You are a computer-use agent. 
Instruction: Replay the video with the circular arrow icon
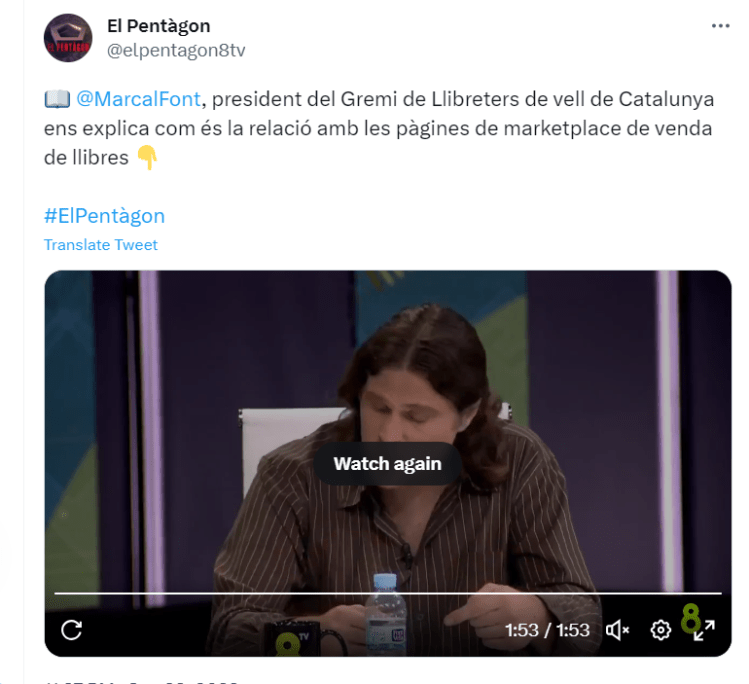(72, 630)
